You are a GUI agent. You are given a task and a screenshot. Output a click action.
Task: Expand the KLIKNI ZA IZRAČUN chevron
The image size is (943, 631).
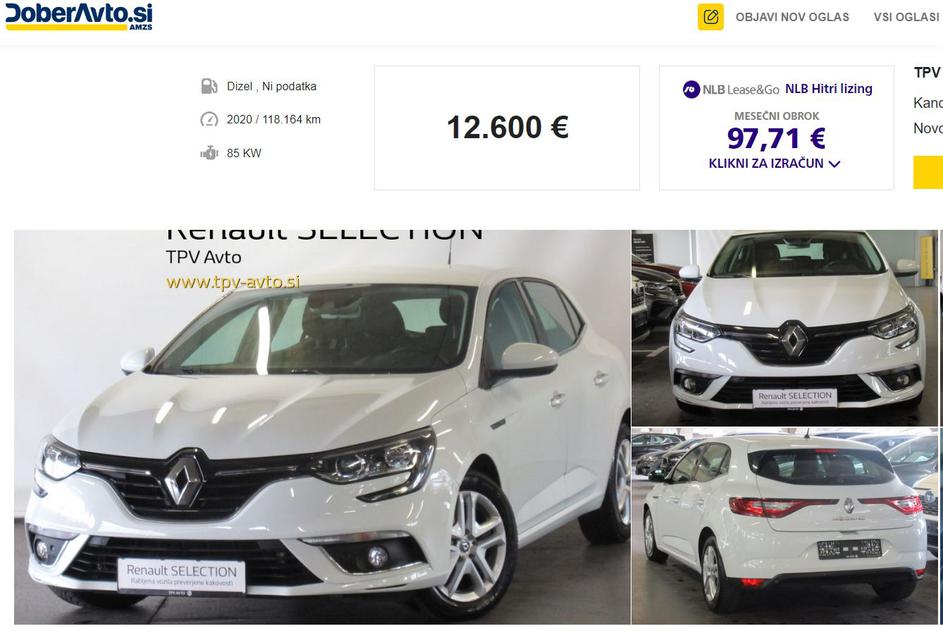(834, 164)
